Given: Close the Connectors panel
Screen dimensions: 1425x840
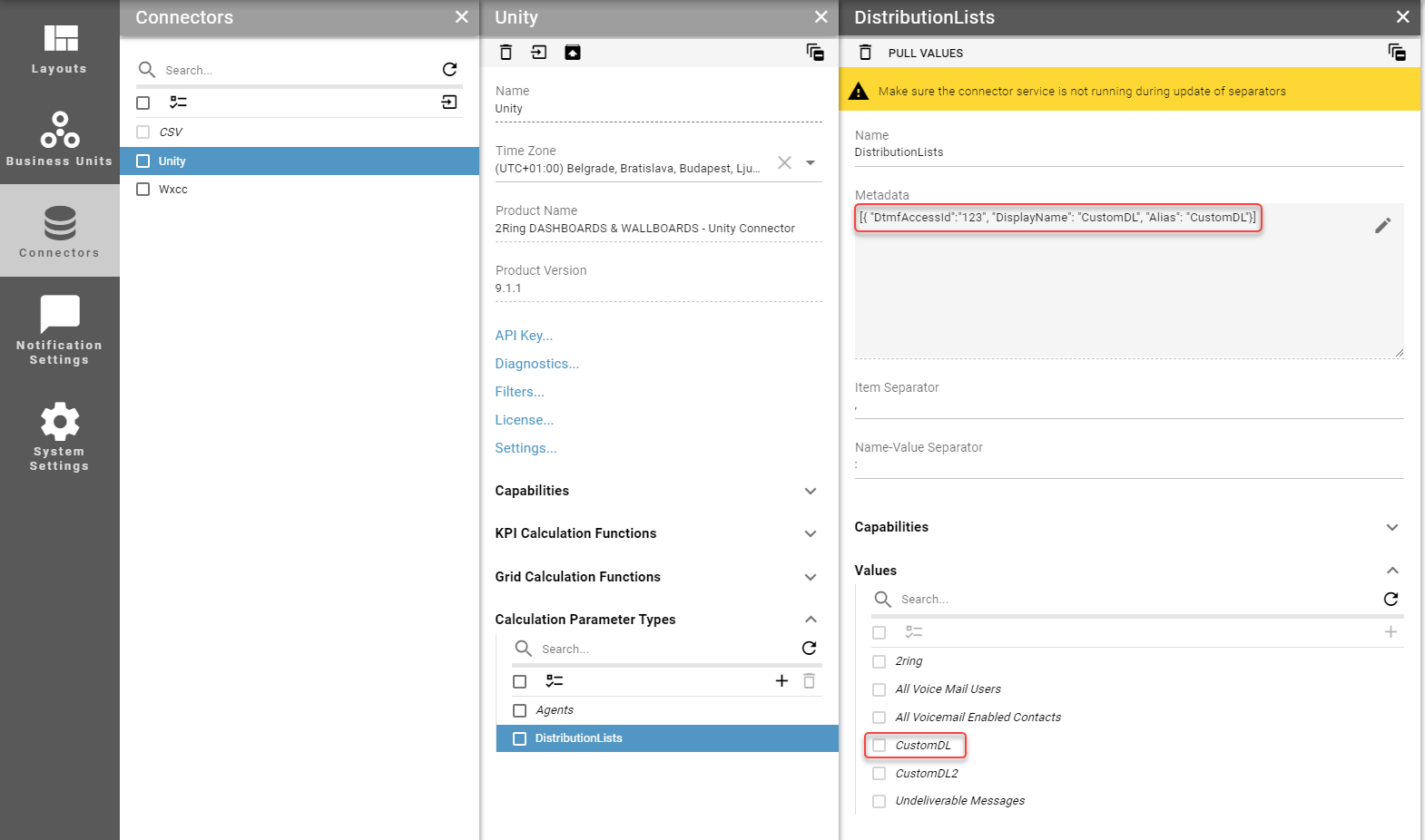Looking at the screenshot, I should click(x=462, y=17).
